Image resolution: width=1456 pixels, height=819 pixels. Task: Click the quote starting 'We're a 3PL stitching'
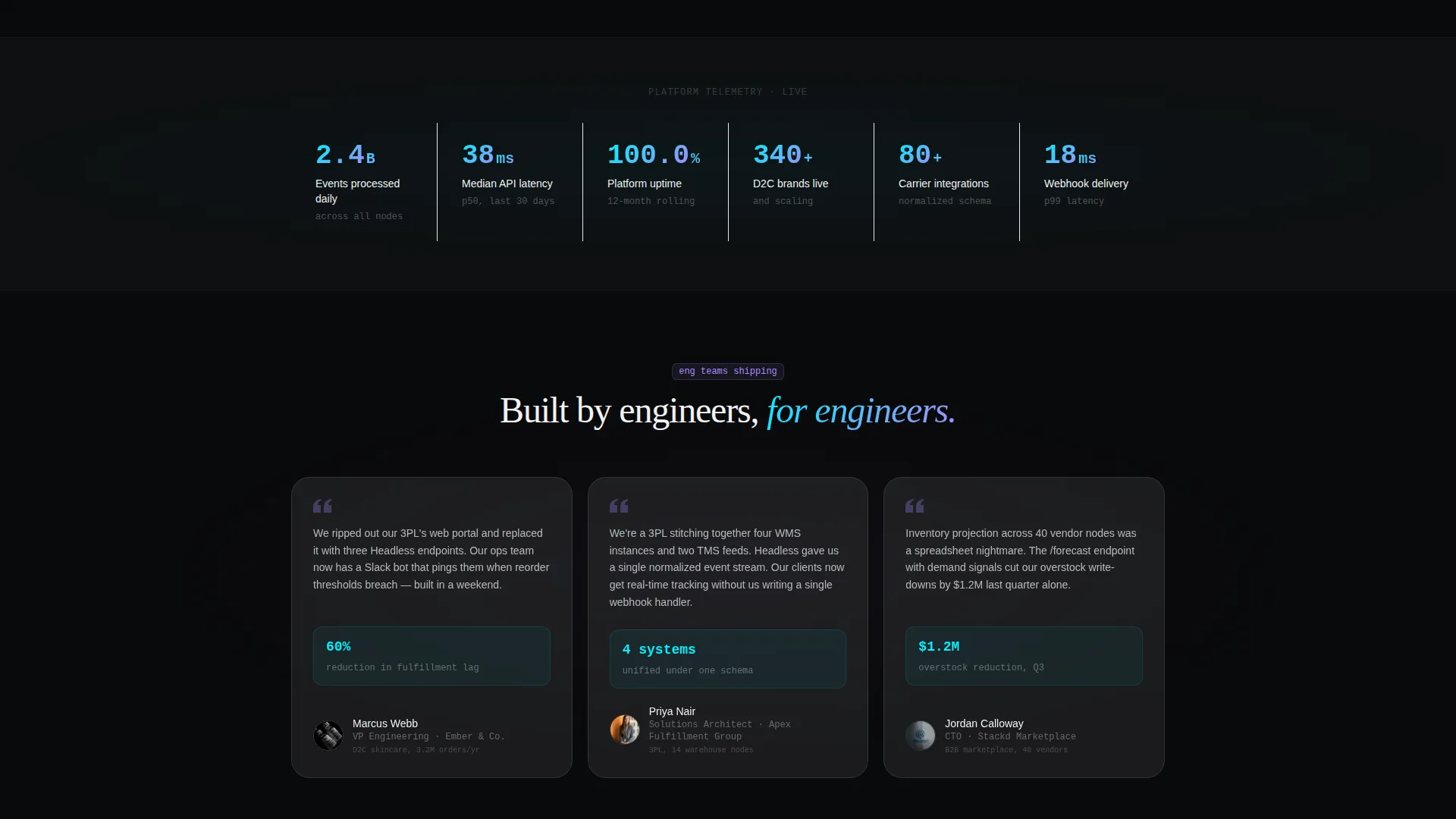727,568
